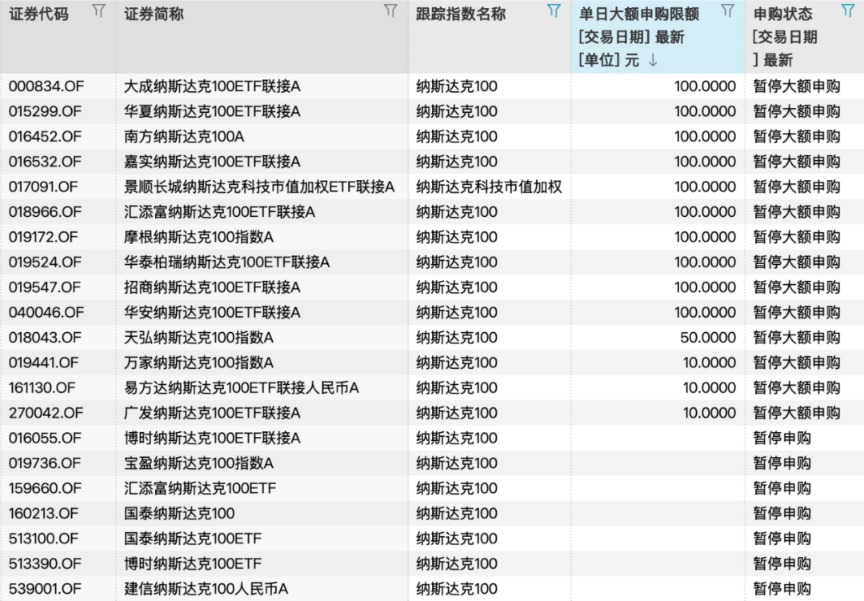
Task: Click index name 纳斯达克科技市值加权
Action: (x=489, y=186)
